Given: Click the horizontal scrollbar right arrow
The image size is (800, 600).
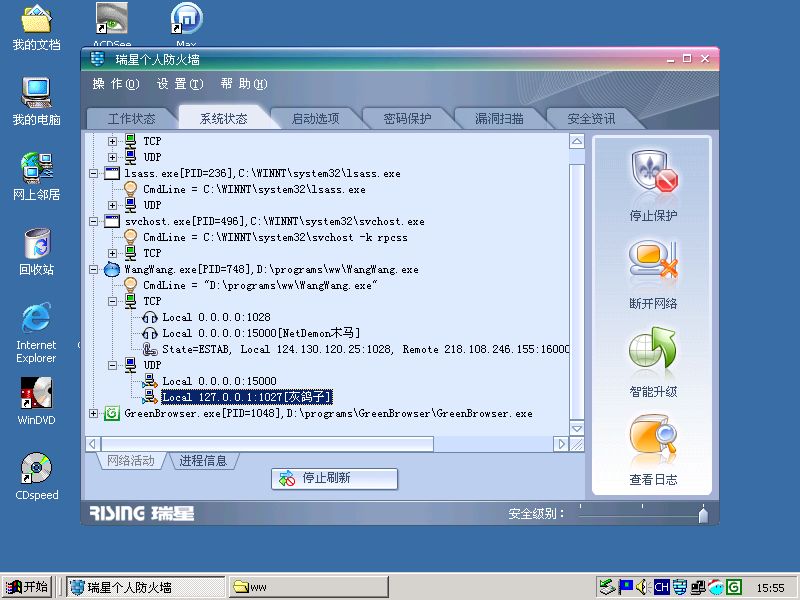Looking at the screenshot, I should [x=561, y=444].
